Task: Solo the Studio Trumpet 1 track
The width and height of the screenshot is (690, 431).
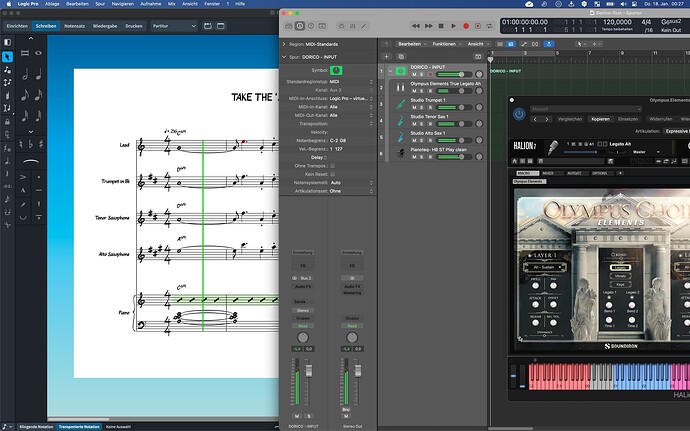Action: point(422,107)
